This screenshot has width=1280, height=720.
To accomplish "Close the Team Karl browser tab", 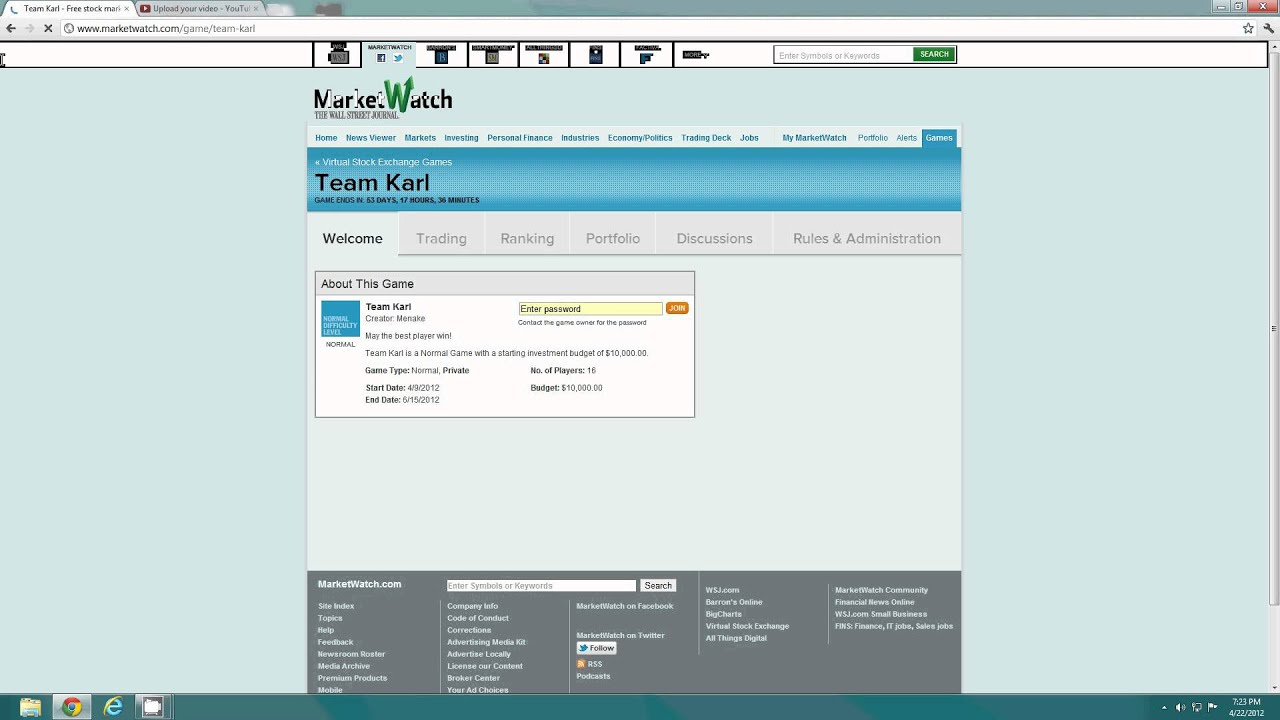I will pyautogui.click(x=126, y=8).
